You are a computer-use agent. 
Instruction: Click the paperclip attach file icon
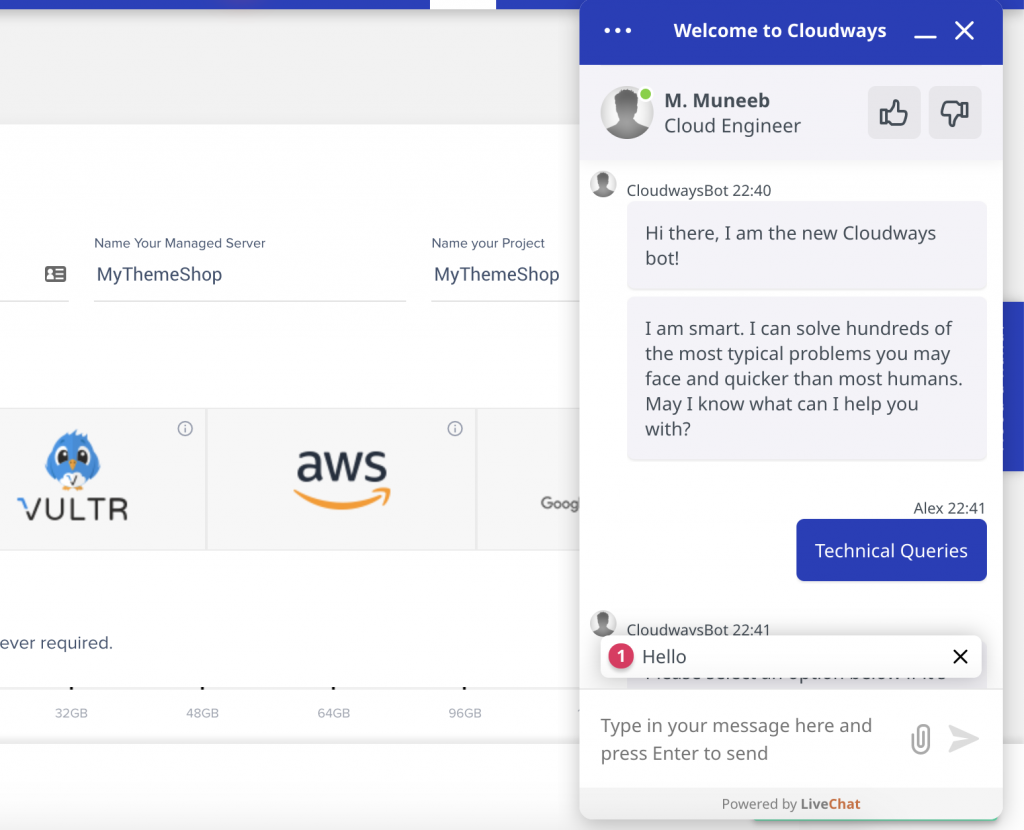pyautogui.click(x=920, y=739)
